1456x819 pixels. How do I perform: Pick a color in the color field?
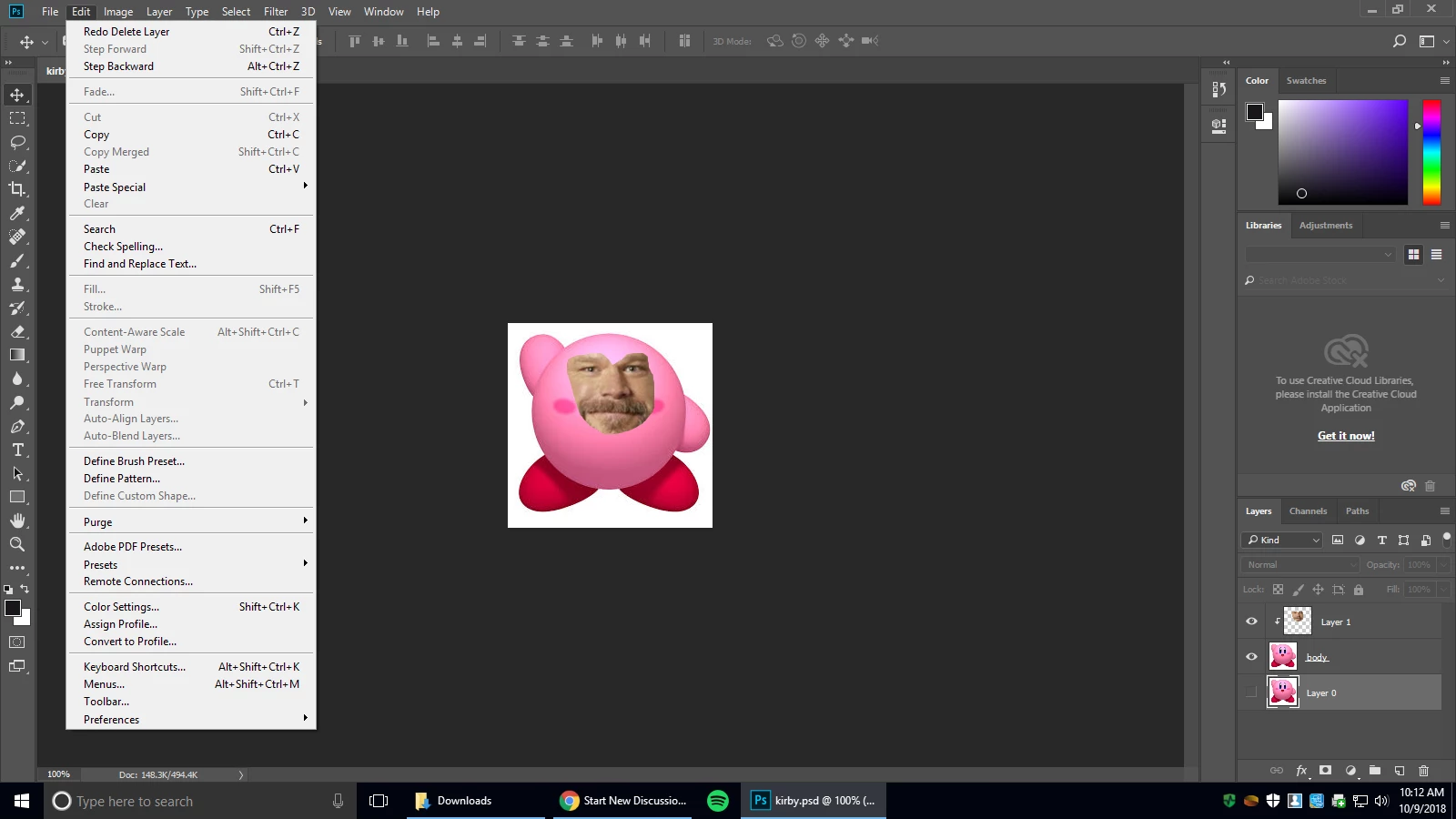click(1343, 152)
